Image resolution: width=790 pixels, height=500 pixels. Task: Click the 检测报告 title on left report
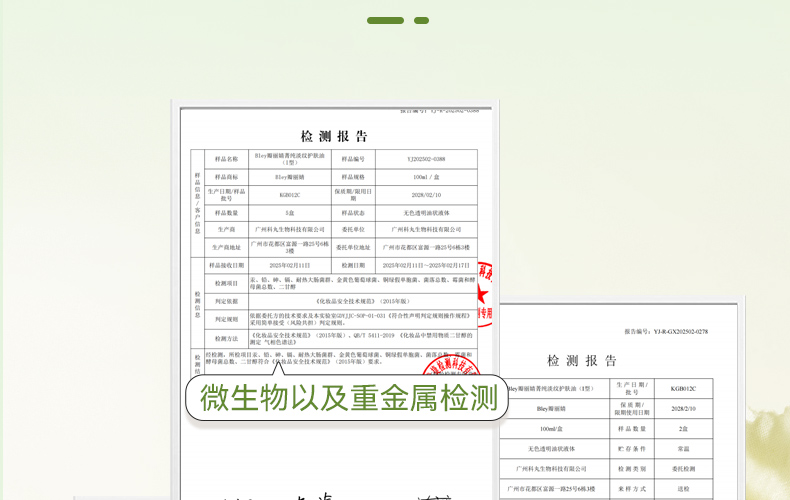pos(334,136)
